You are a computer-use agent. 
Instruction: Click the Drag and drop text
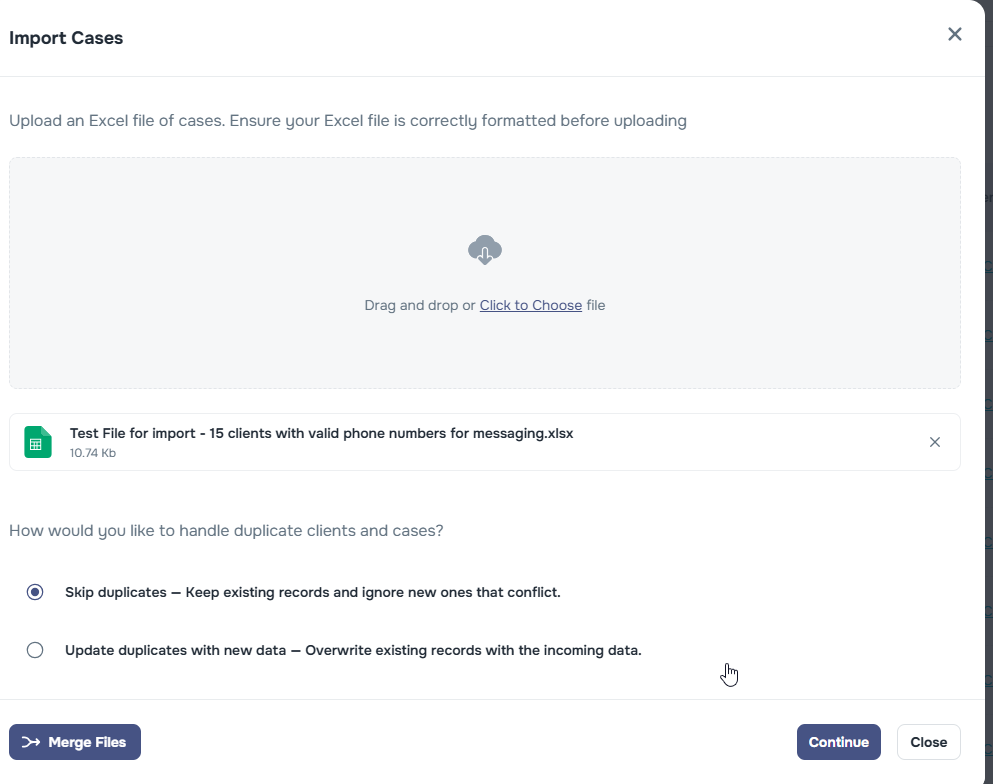(419, 305)
